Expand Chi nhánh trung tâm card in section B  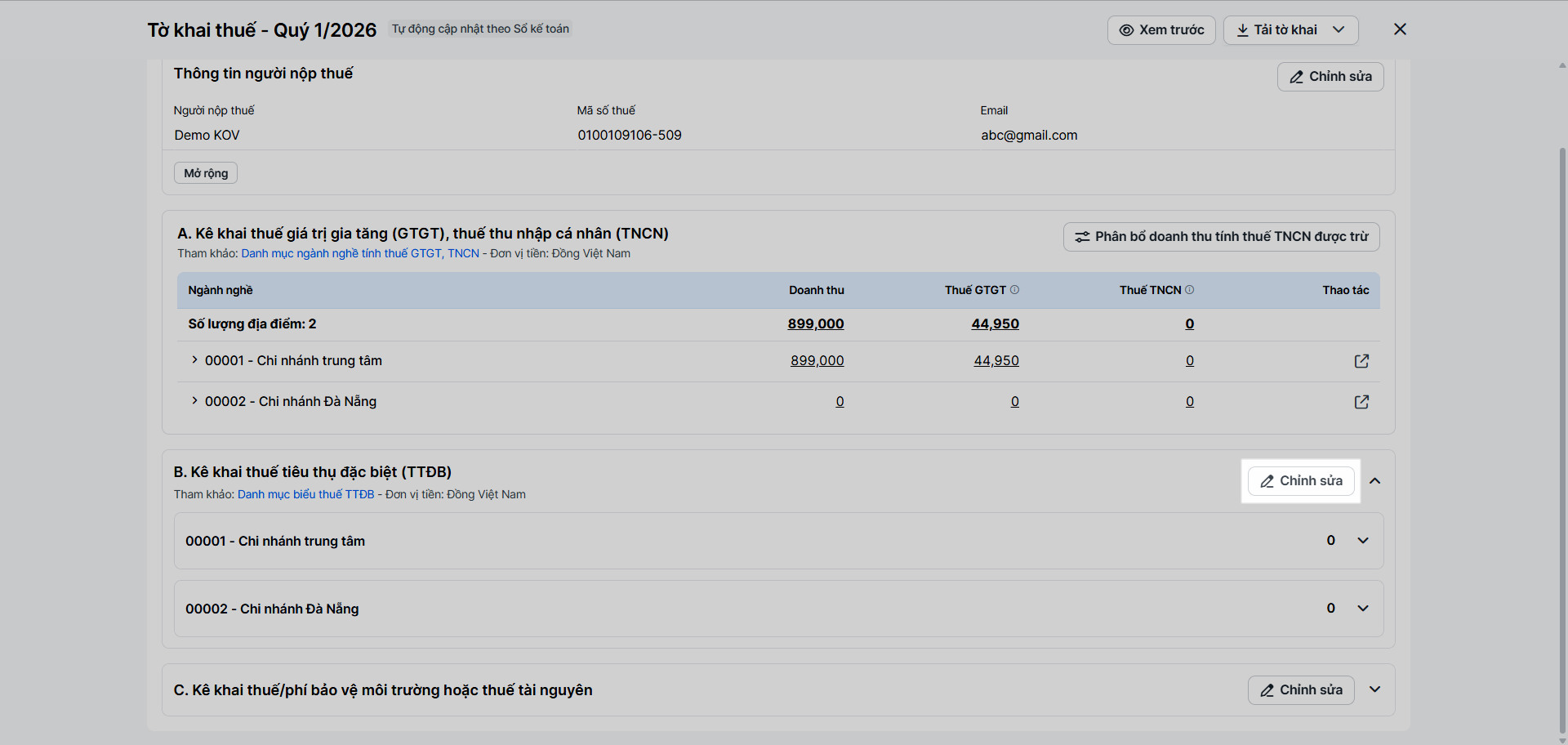1363,541
